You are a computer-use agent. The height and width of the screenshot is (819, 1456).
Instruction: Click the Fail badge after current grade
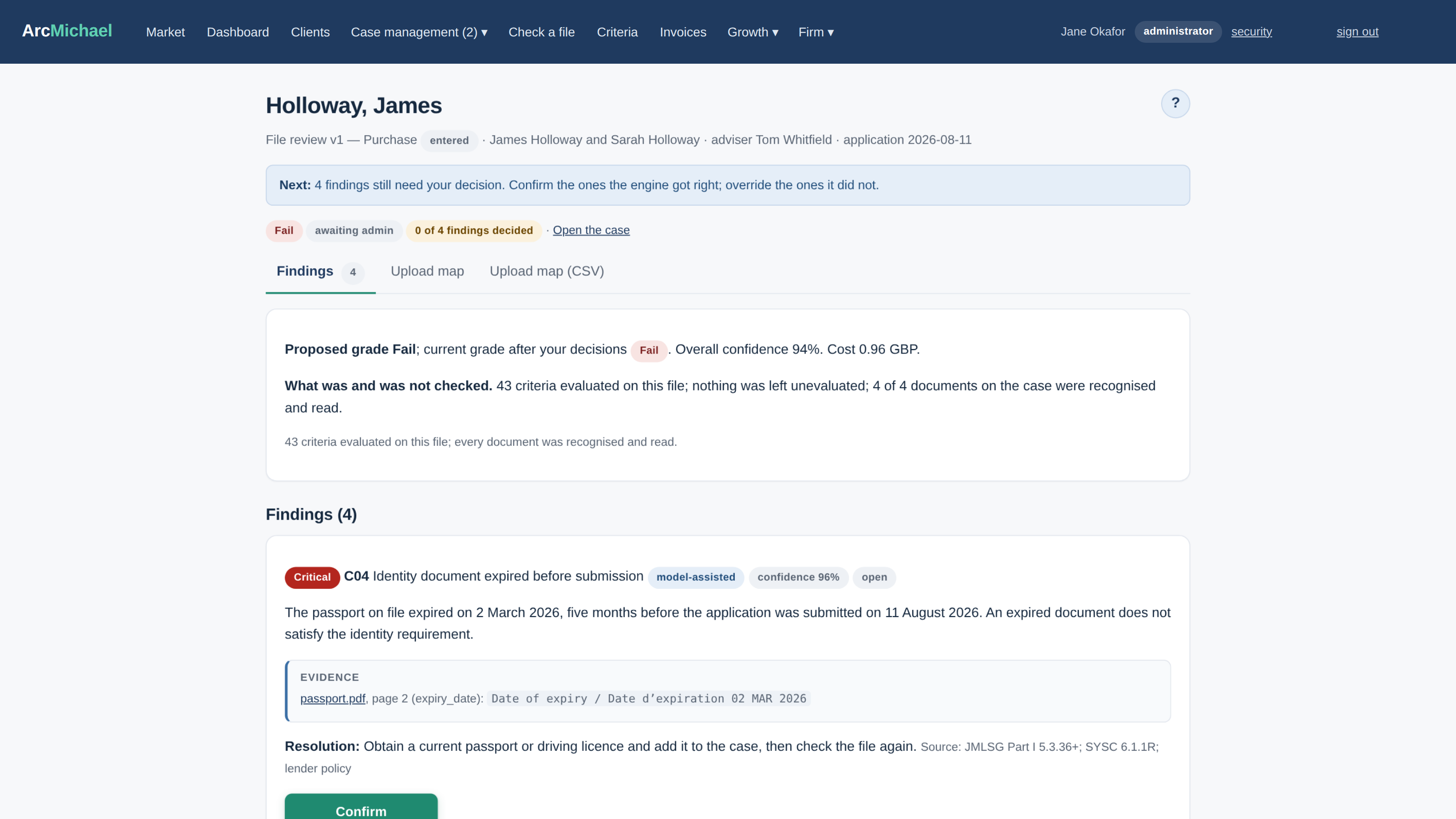648,350
